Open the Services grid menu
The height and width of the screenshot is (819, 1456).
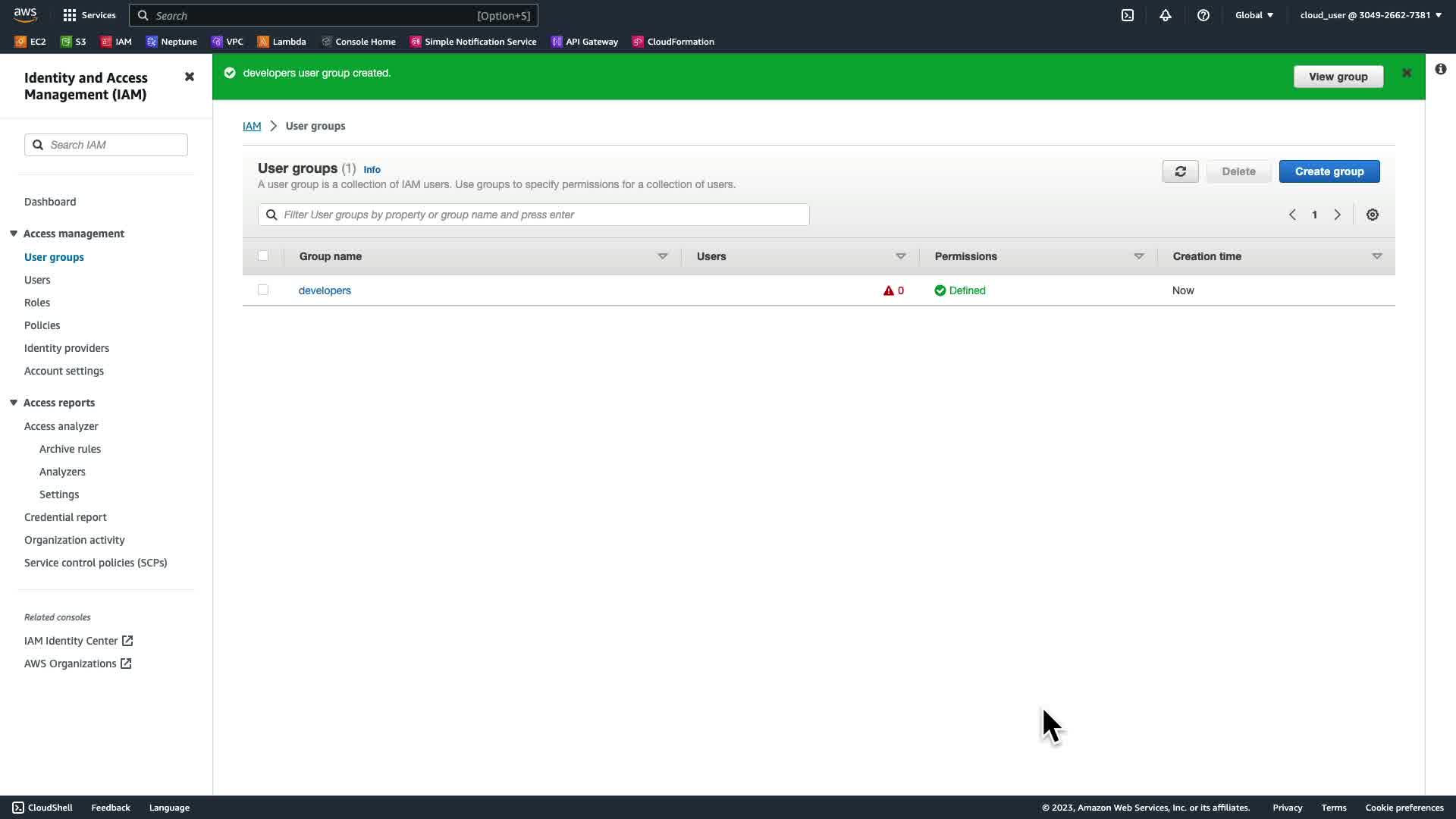pos(70,15)
